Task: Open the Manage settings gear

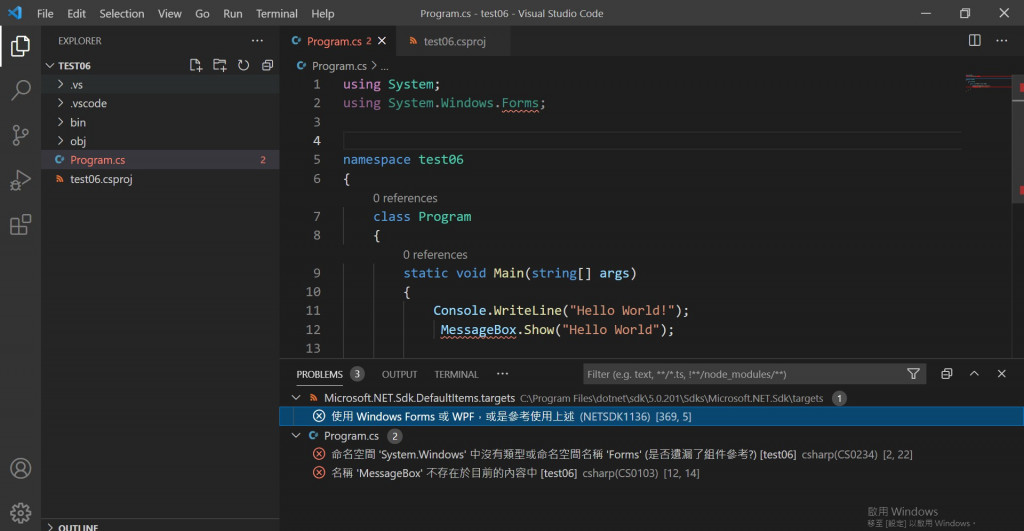Action: tap(20, 511)
